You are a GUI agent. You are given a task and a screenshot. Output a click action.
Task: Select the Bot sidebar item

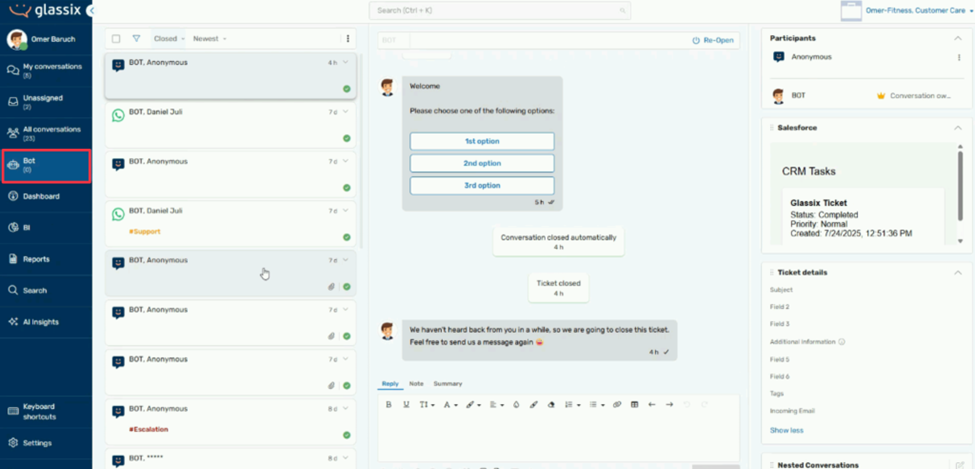pyautogui.click(x=47, y=165)
